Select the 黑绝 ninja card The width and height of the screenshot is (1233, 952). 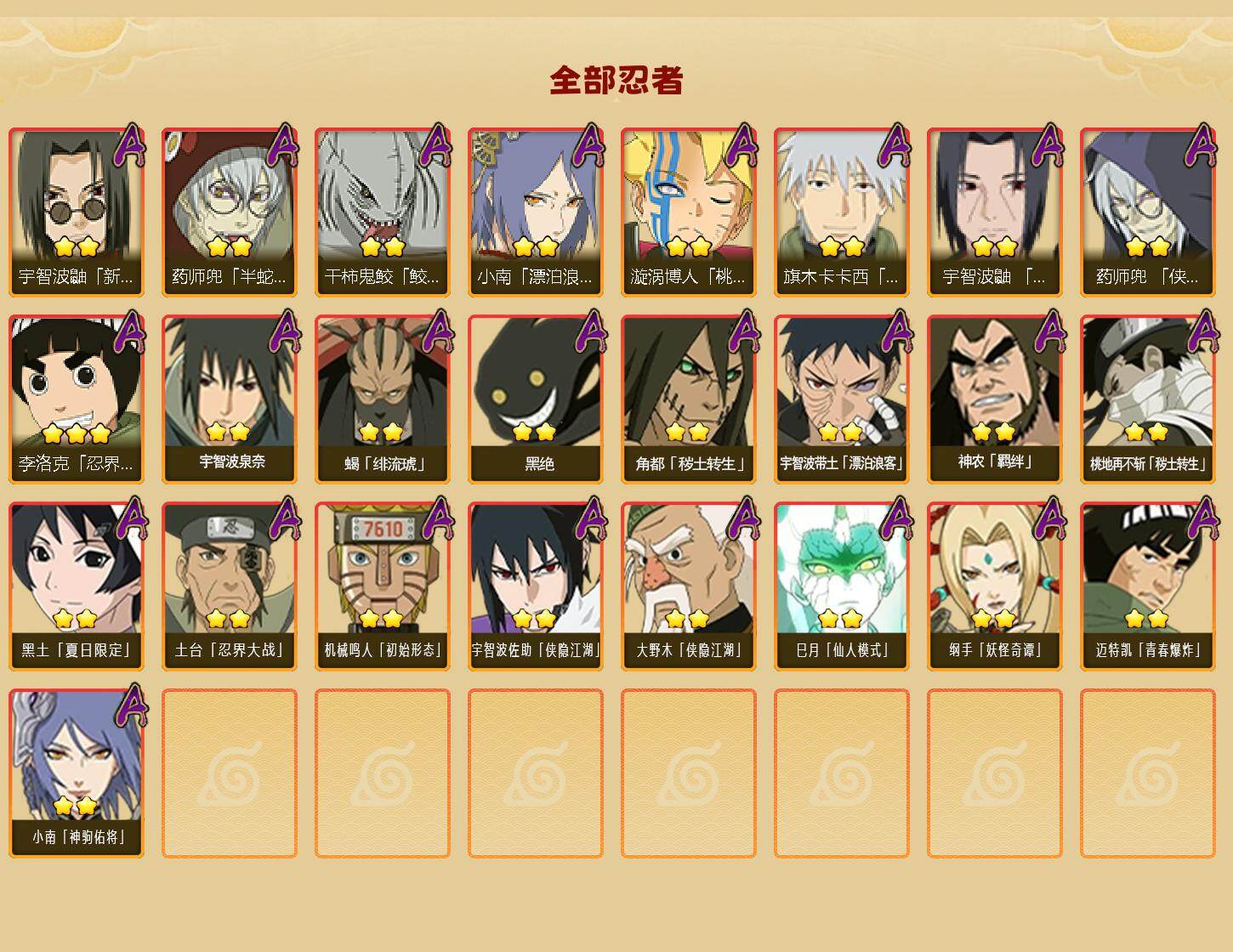click(536, 399)
